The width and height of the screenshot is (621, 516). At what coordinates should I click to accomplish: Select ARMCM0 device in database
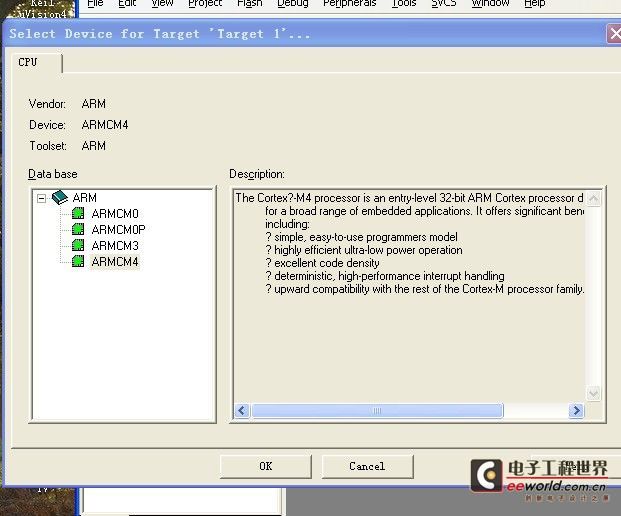115,214
